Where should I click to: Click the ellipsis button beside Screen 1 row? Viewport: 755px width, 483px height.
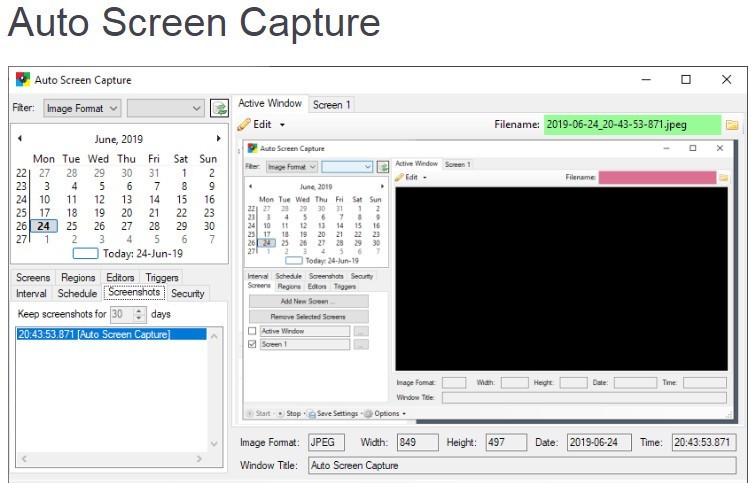pos(361,344)
